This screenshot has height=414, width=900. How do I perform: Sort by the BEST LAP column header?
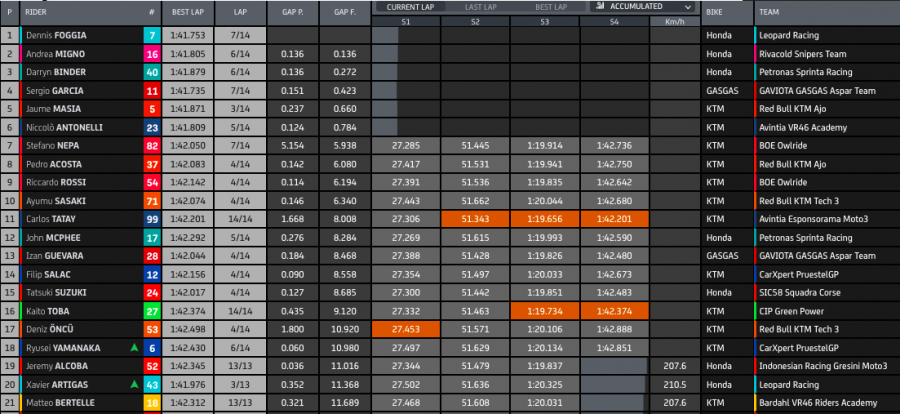189,14
